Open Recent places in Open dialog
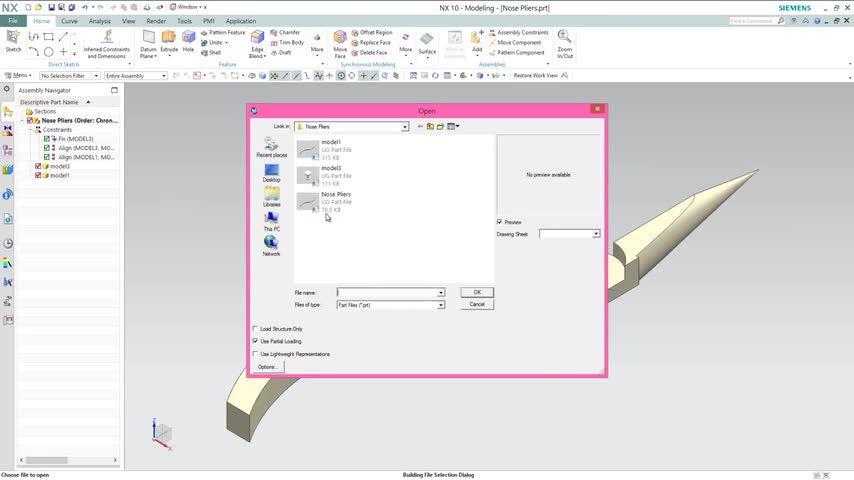The width and height of the screenshot is (854, 480). pos(271,147)
